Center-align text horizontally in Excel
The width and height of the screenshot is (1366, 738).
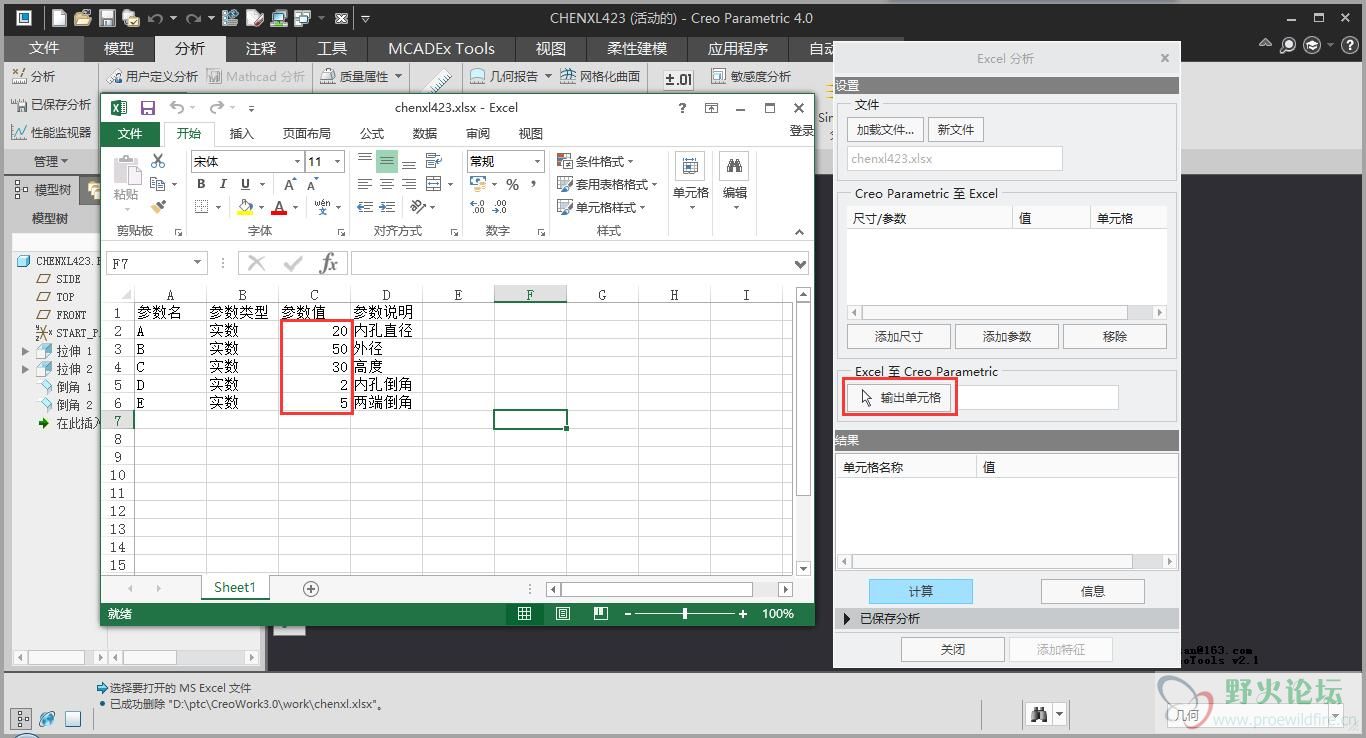pyautogui.click(x=387, y=184)
